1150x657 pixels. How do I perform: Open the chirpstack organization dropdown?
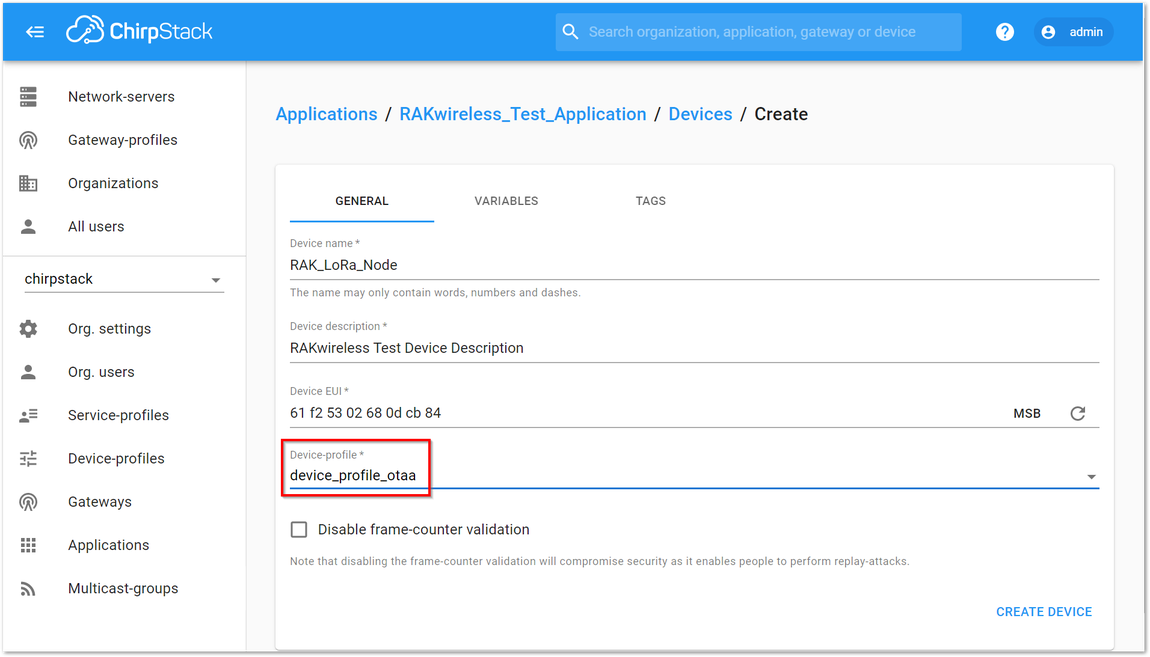click(124, 279)
